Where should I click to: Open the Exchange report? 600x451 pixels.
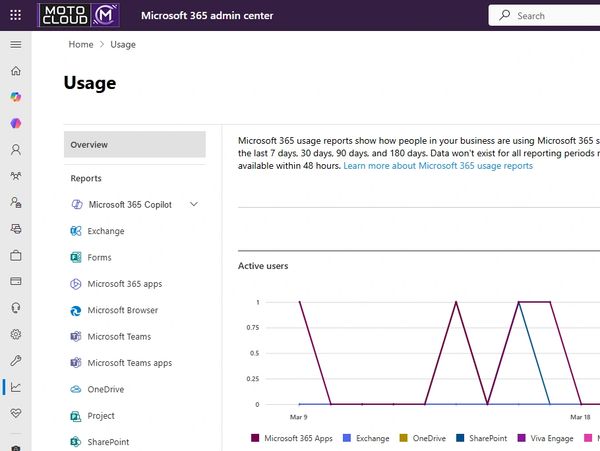click(105, 231)
